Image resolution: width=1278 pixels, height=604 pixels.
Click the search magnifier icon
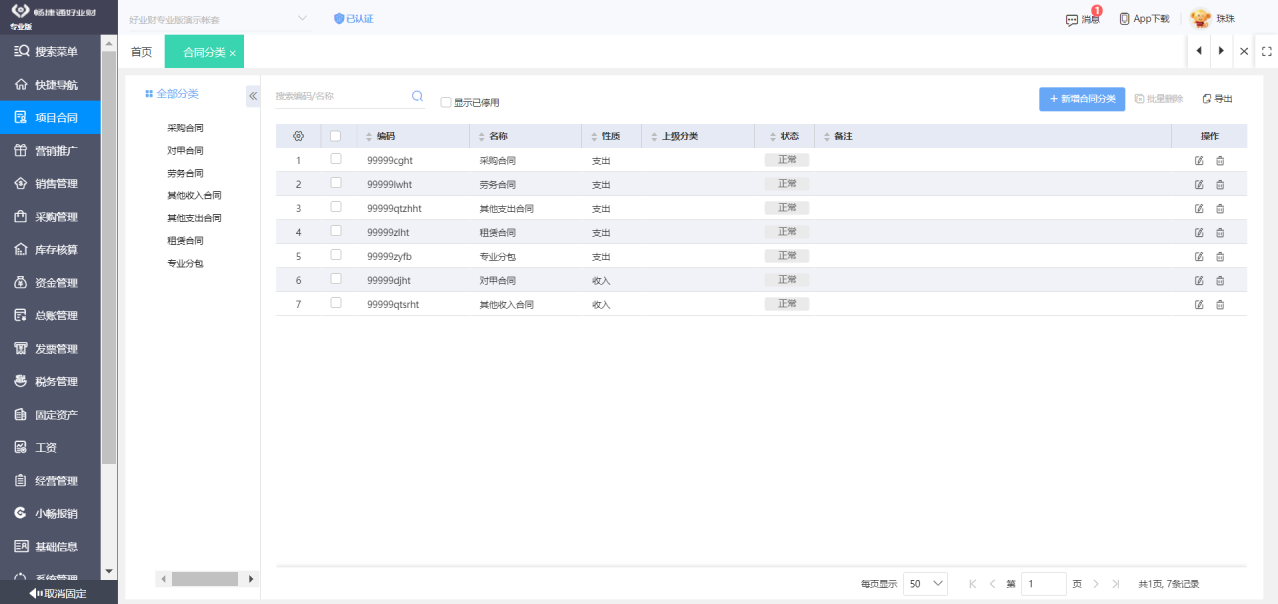click(418, 96)
